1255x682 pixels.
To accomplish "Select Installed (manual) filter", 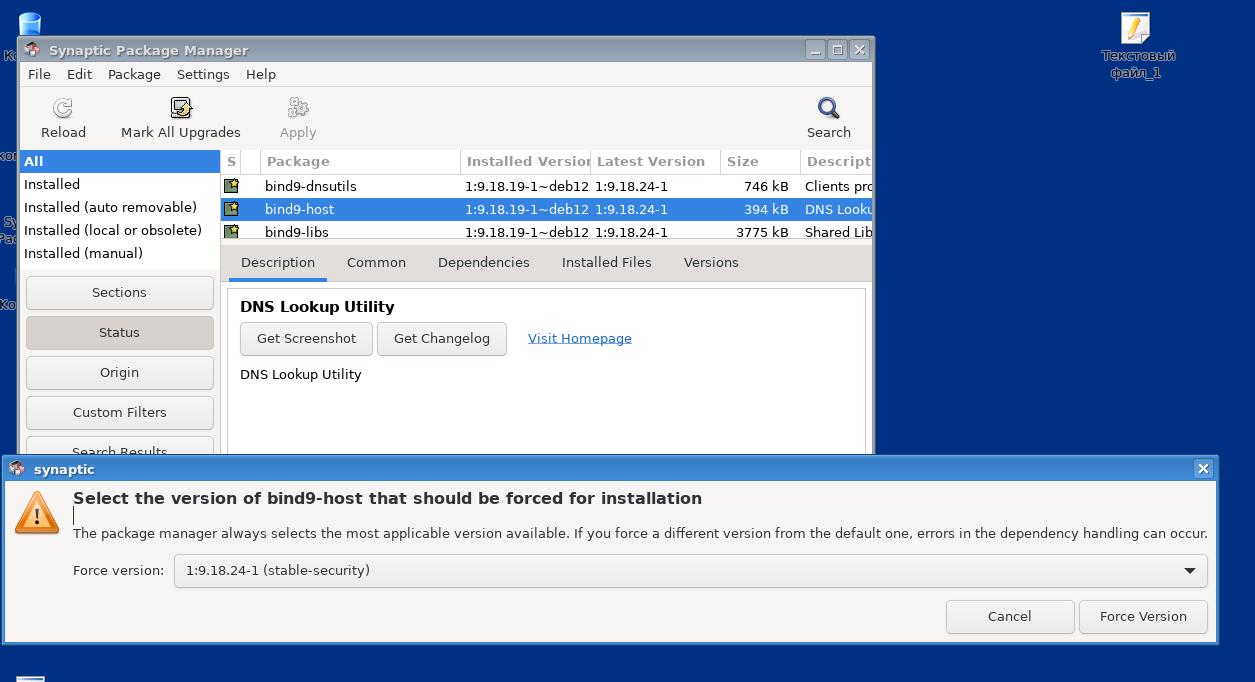I will (x=120, y=253).
